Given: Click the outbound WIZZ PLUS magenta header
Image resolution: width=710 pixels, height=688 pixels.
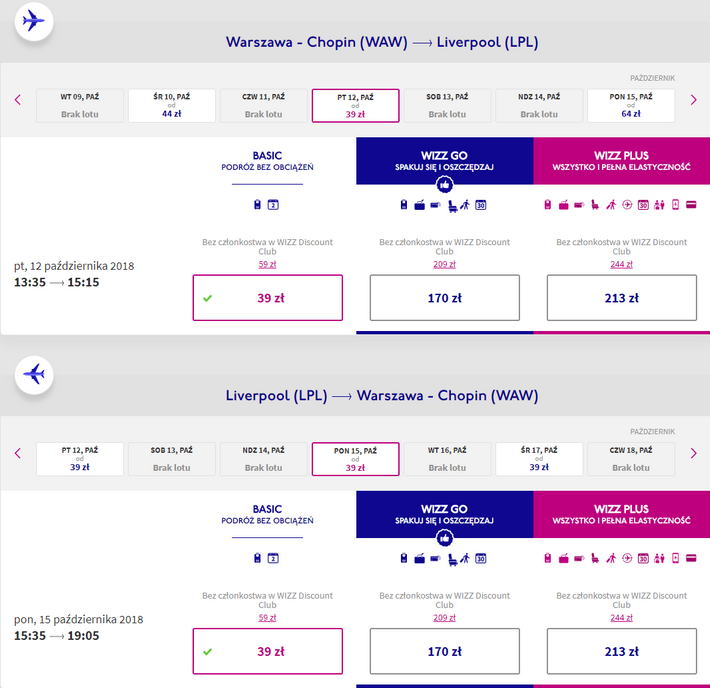Looking at the screenshot, I should pyautogui.click(x=622, y=161).
